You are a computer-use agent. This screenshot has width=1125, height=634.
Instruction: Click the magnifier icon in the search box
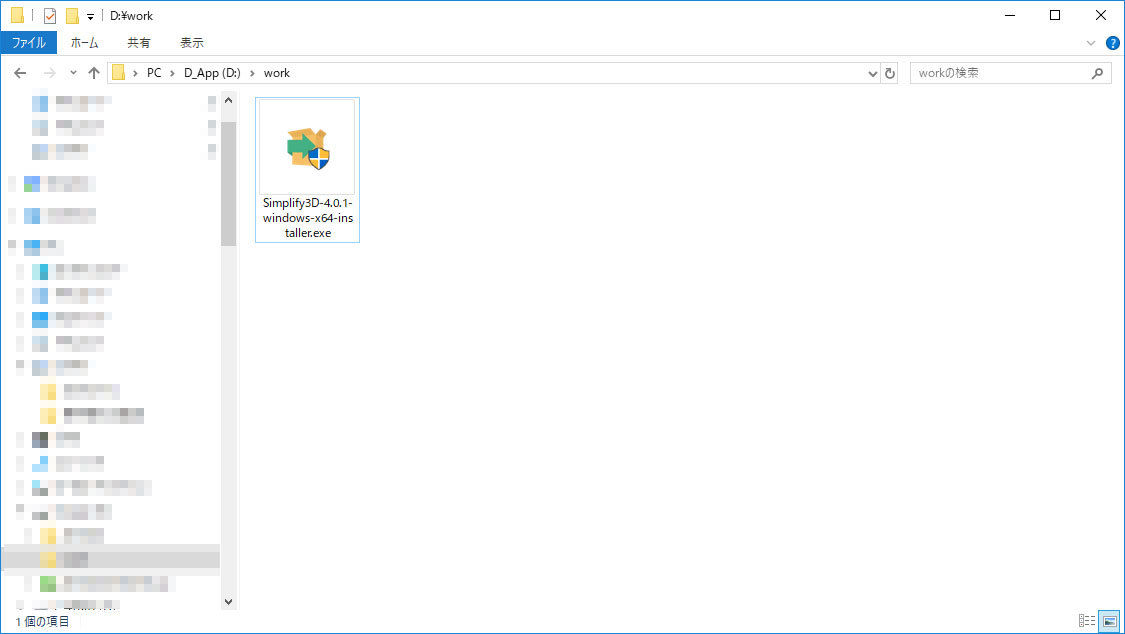point(1097,73)
